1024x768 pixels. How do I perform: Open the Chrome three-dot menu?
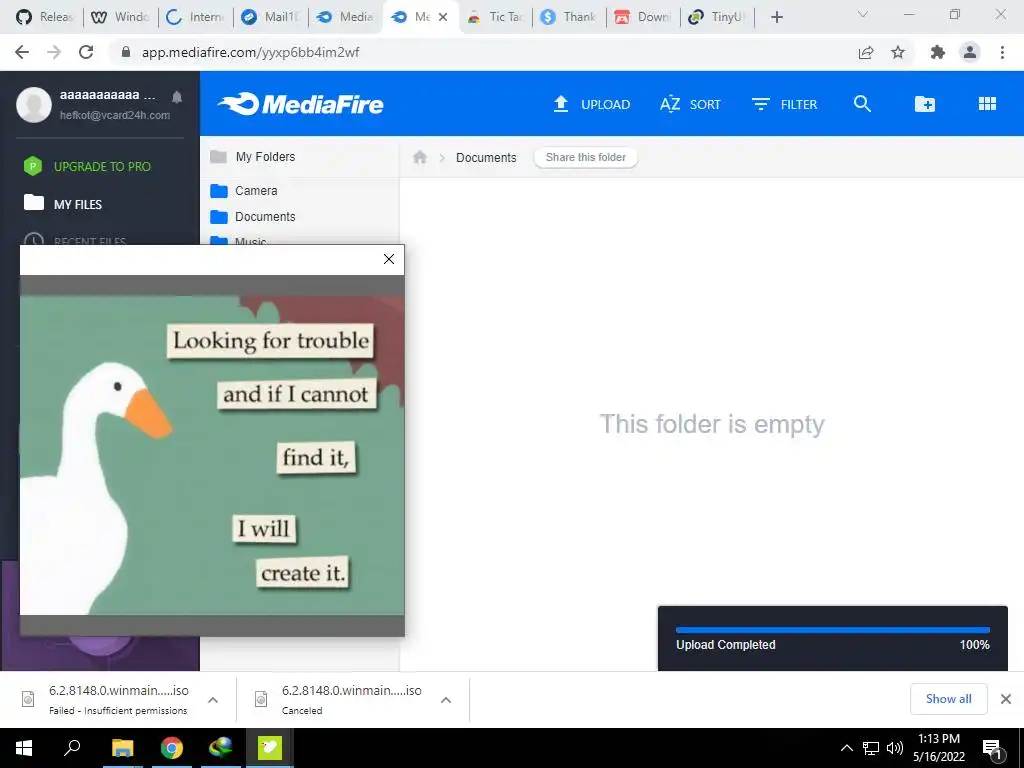pos(1002,52)
